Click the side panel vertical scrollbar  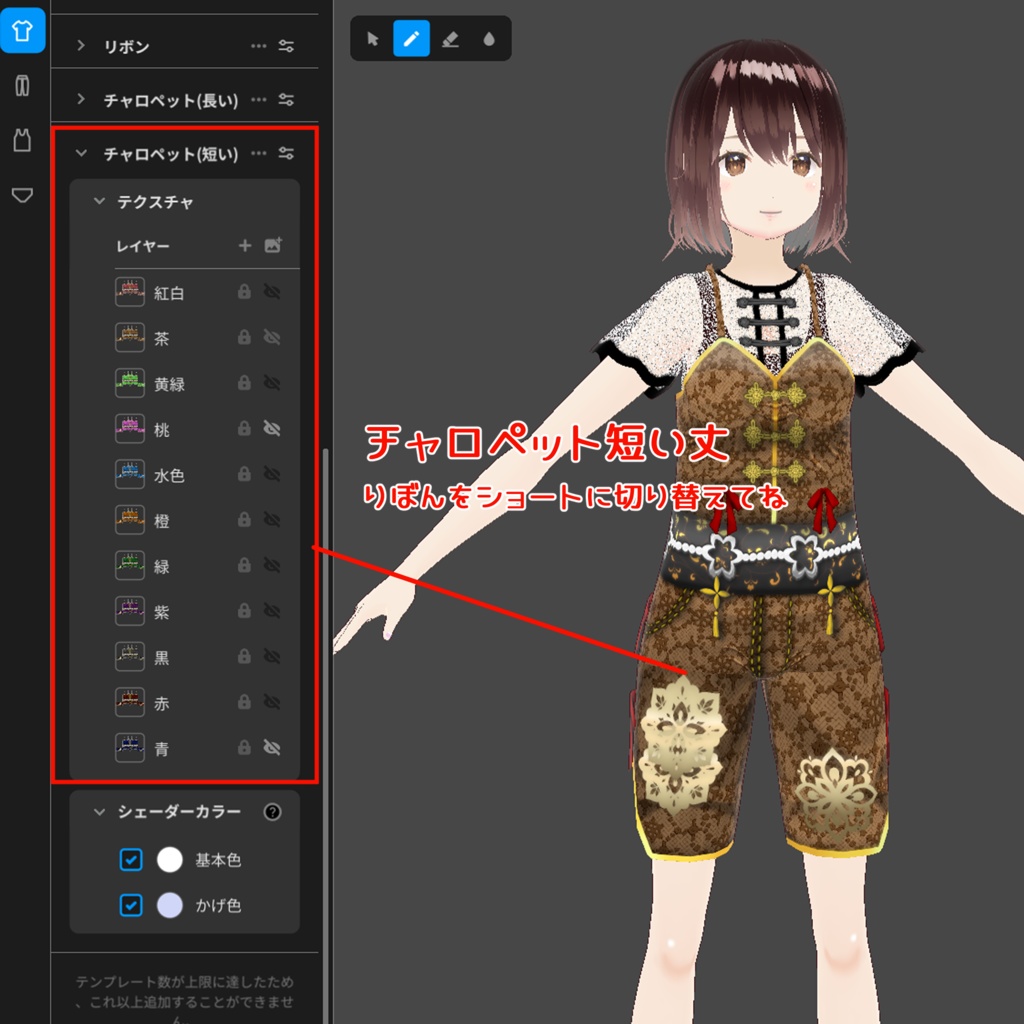[326, 736]
